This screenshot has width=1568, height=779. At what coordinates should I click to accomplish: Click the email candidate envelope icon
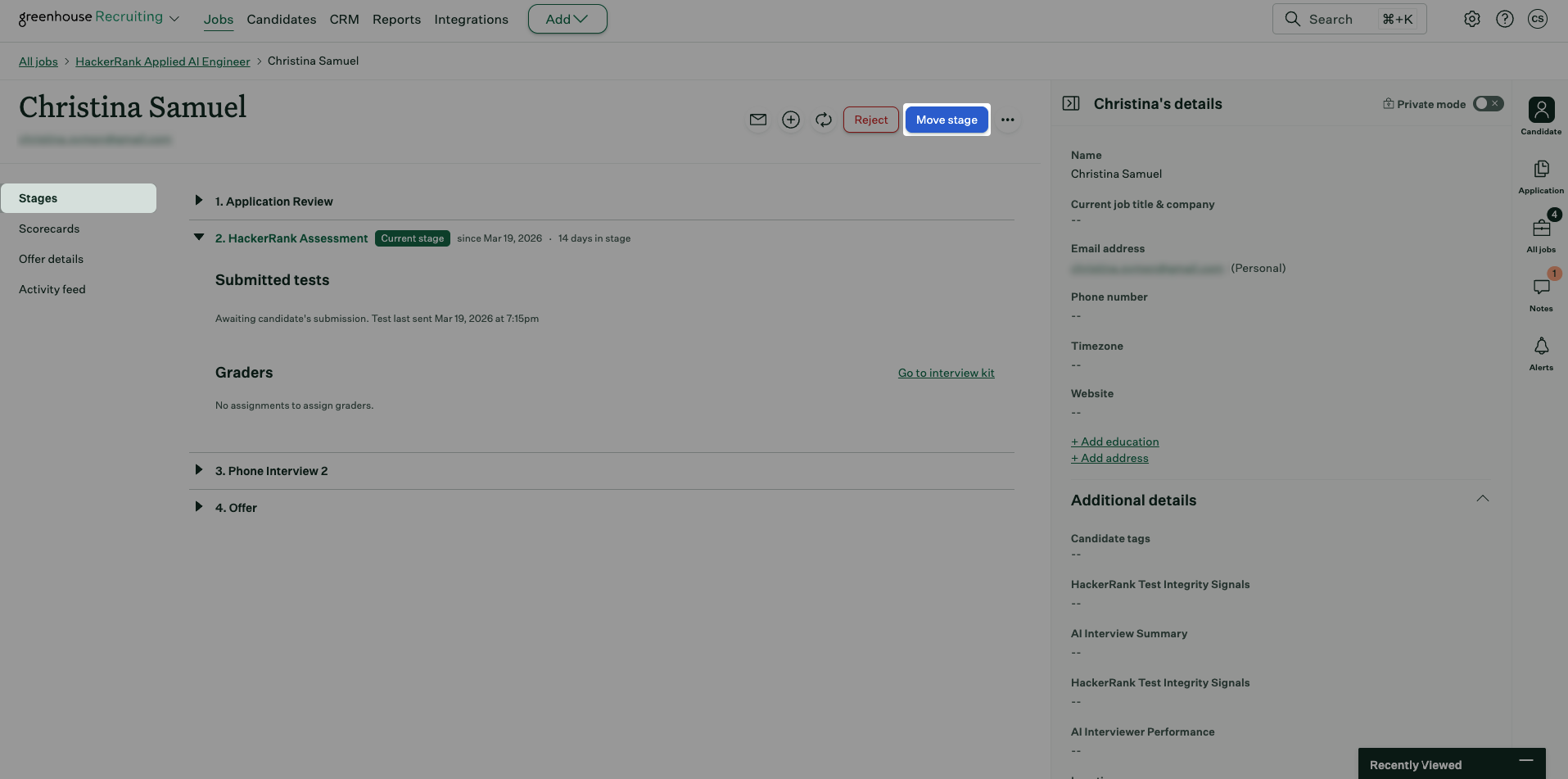(758, 120)
